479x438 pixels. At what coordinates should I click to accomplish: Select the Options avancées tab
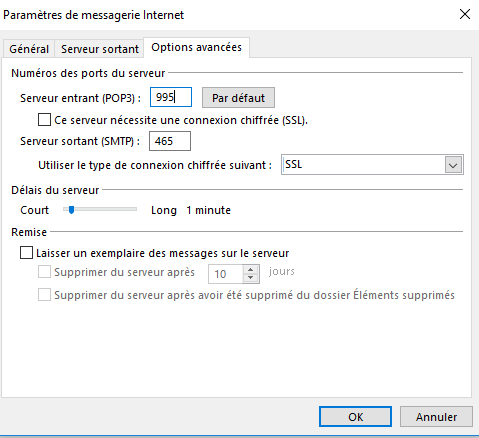(x=196, y=47)
